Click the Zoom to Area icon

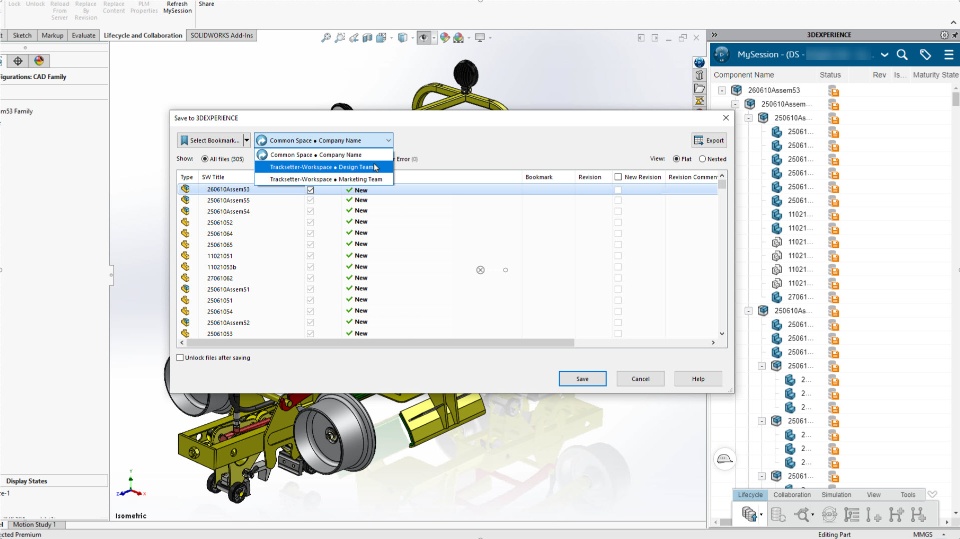pyautogui.click(x=340, y=38)
